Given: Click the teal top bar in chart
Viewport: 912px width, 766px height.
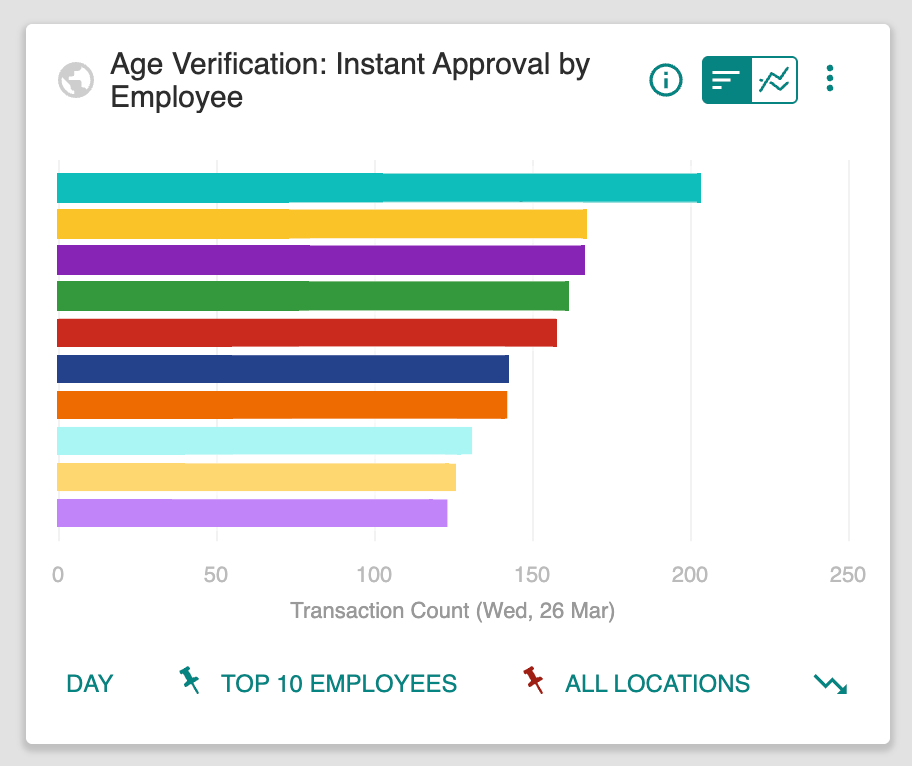Looking at the screenshot, I should coord(378,188).
